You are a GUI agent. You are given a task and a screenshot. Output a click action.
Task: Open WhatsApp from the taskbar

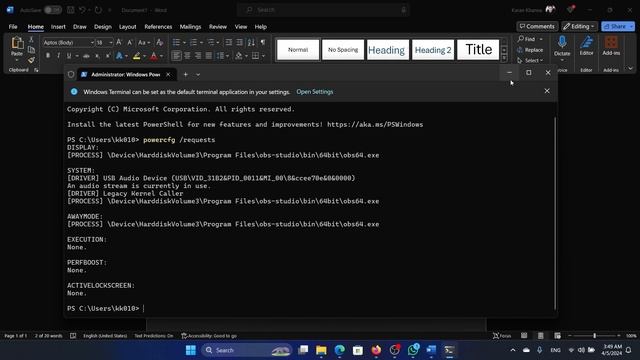413,350
